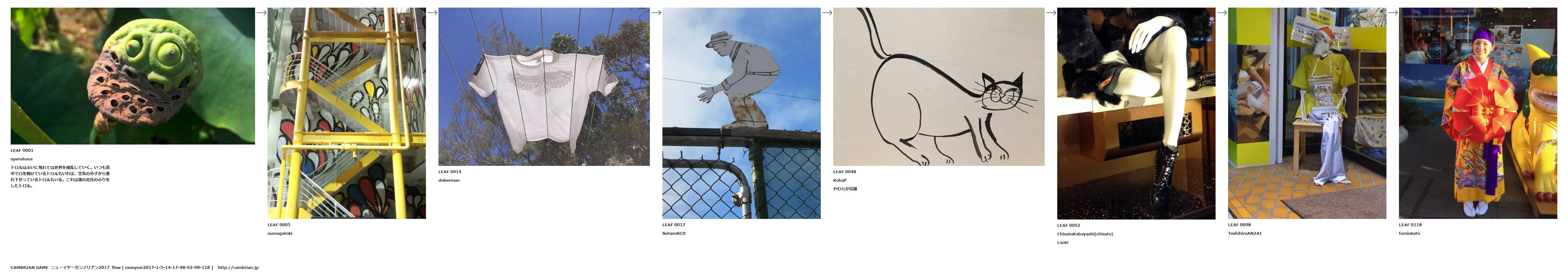The width and height of the screenshot is (1568, 275).
Task: Open the metal man silhouette photo
Action: click(x=741, y=113)
